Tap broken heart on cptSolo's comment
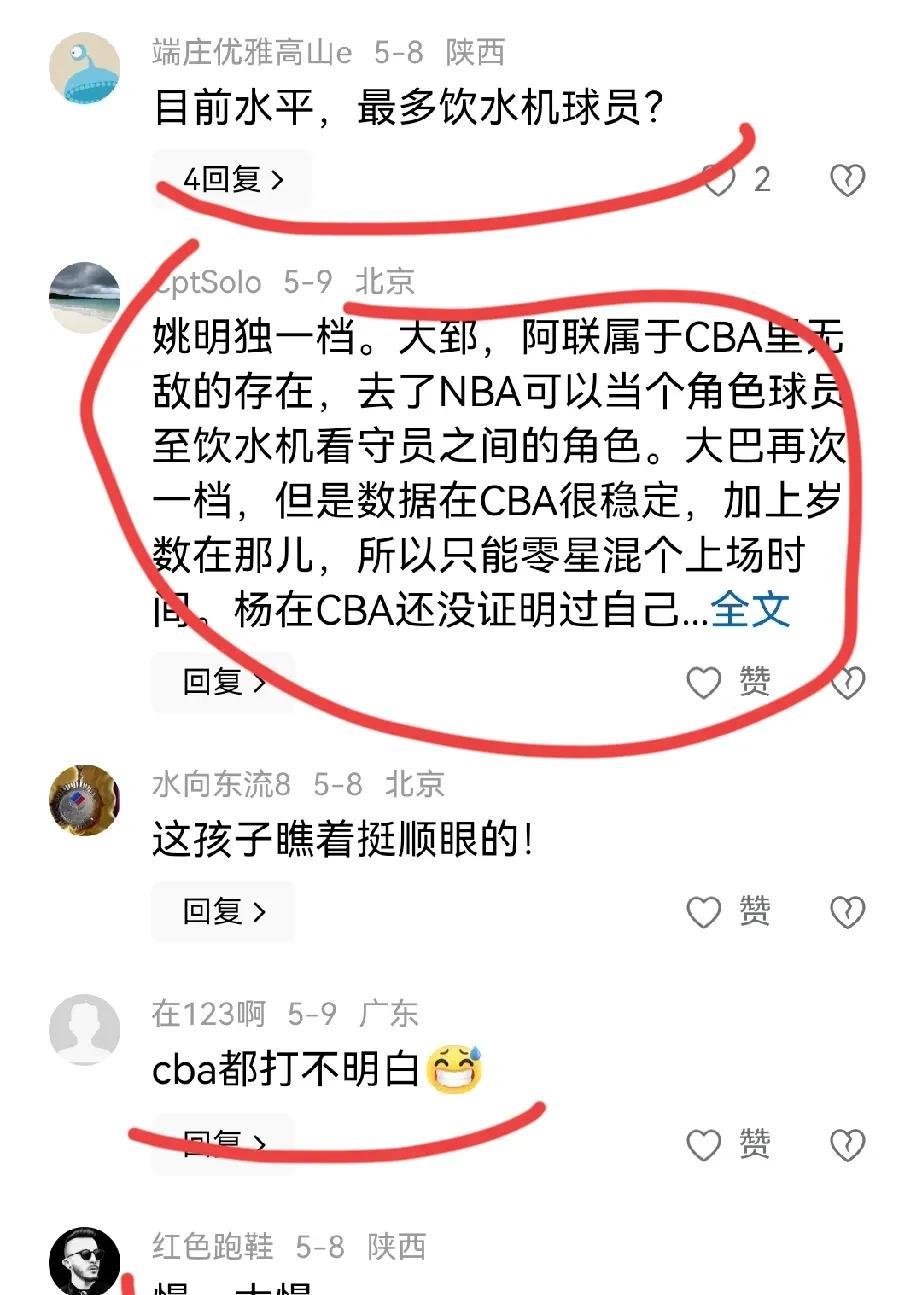922x1295 pixels. tap(848, 683)
